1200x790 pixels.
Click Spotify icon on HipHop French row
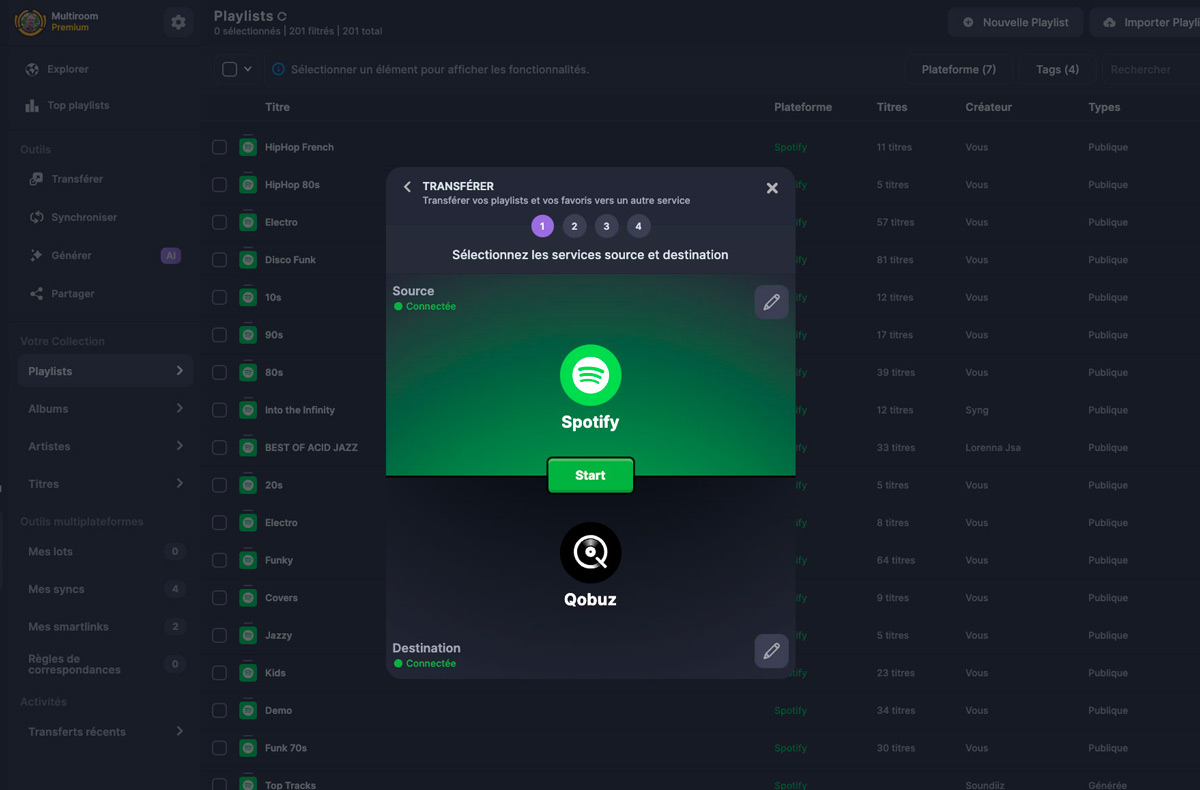tap(248, 147)
